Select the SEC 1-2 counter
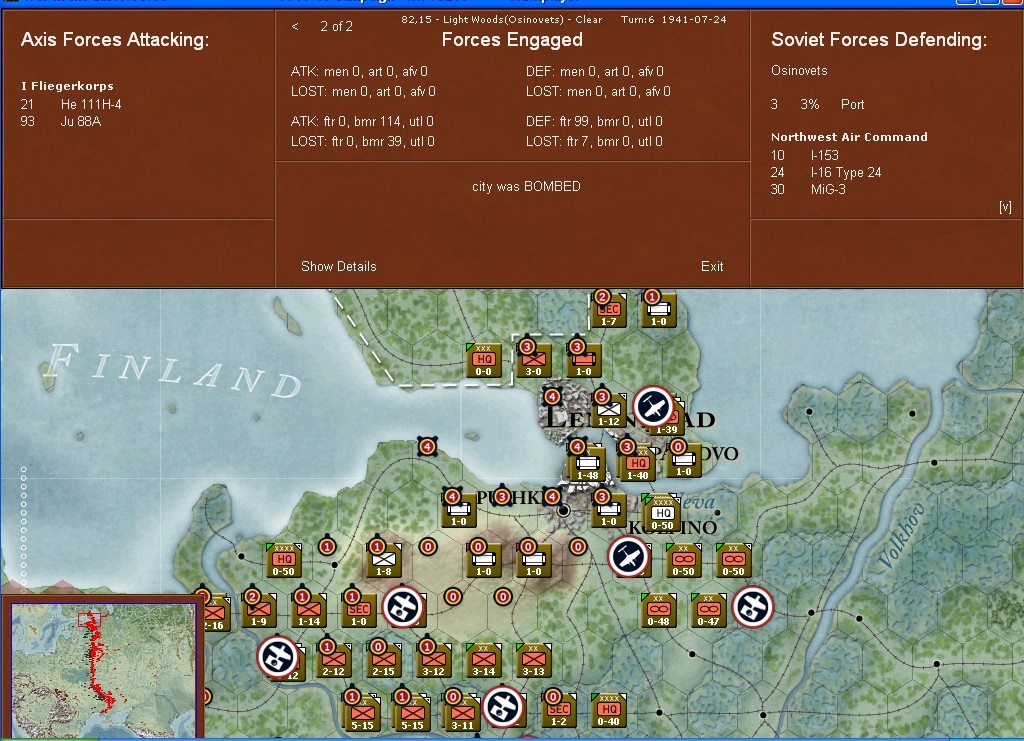1024x741 pixels. pyautogui.click(x=559, y=711)
